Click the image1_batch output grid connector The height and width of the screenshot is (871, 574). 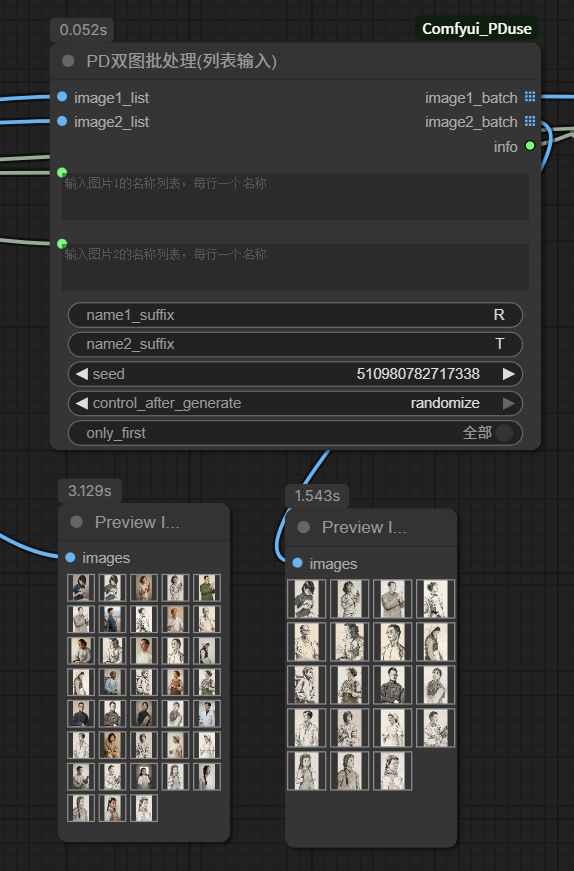pyautogui.click(x=530, y=97)
